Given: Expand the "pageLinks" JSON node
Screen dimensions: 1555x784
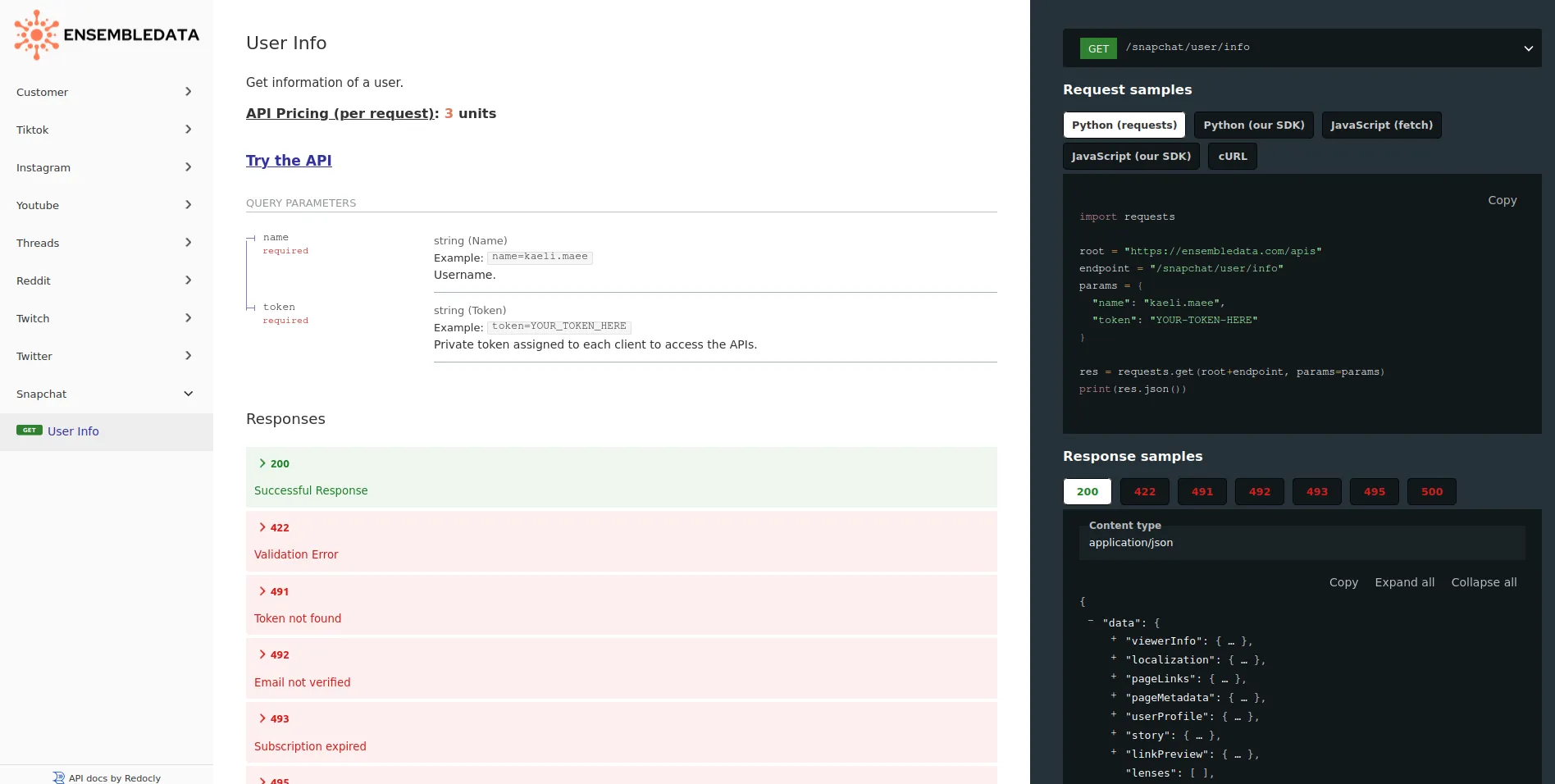Looking at the screenshot, I should pyautogui.click(x=1114, y=676).
